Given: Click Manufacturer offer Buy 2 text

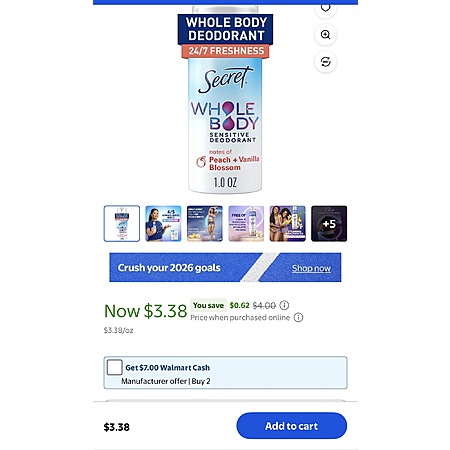Looking at the screenshot, I should 166,381.
